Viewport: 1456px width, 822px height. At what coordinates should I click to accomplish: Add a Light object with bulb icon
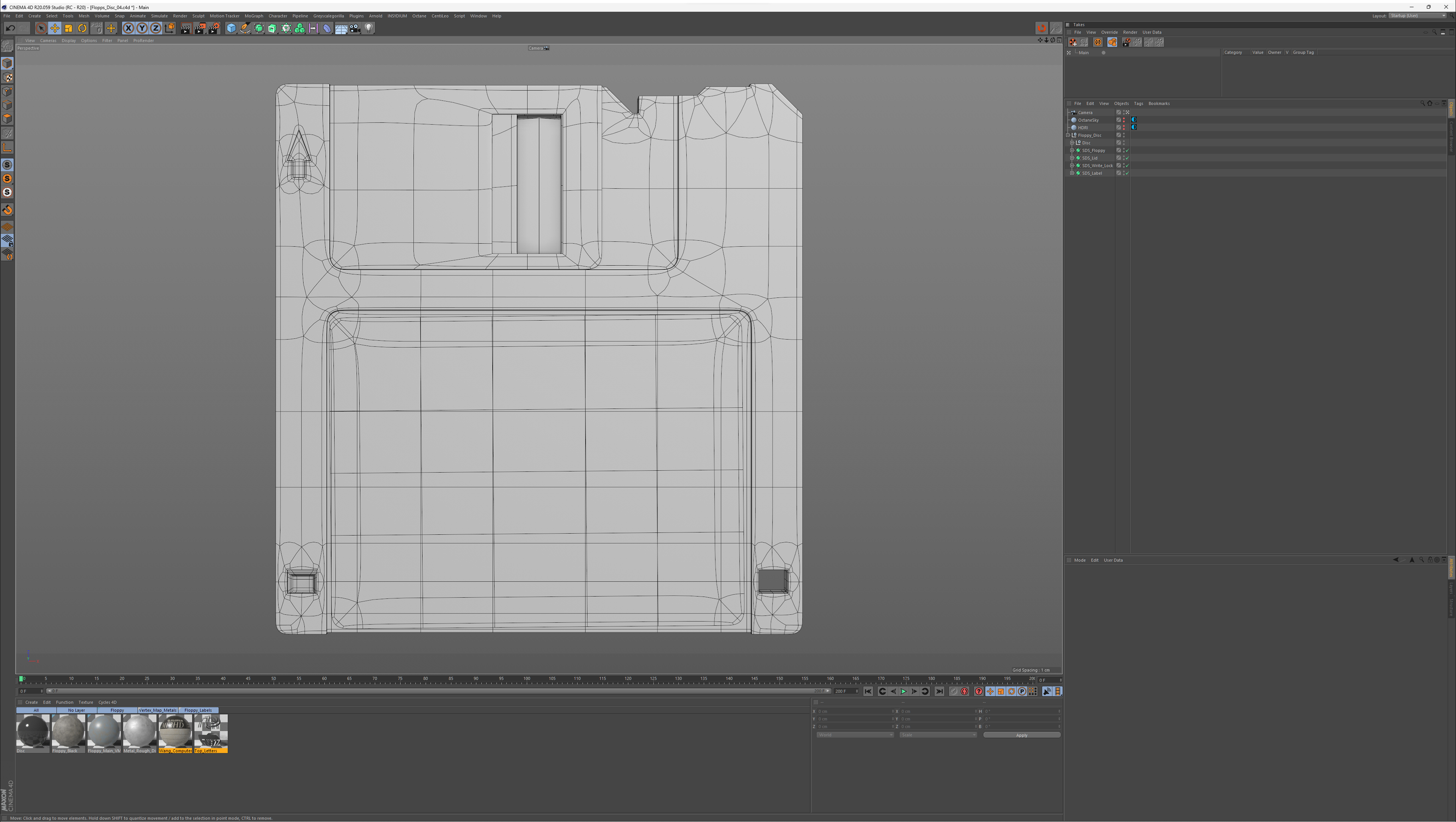point(369,28)
